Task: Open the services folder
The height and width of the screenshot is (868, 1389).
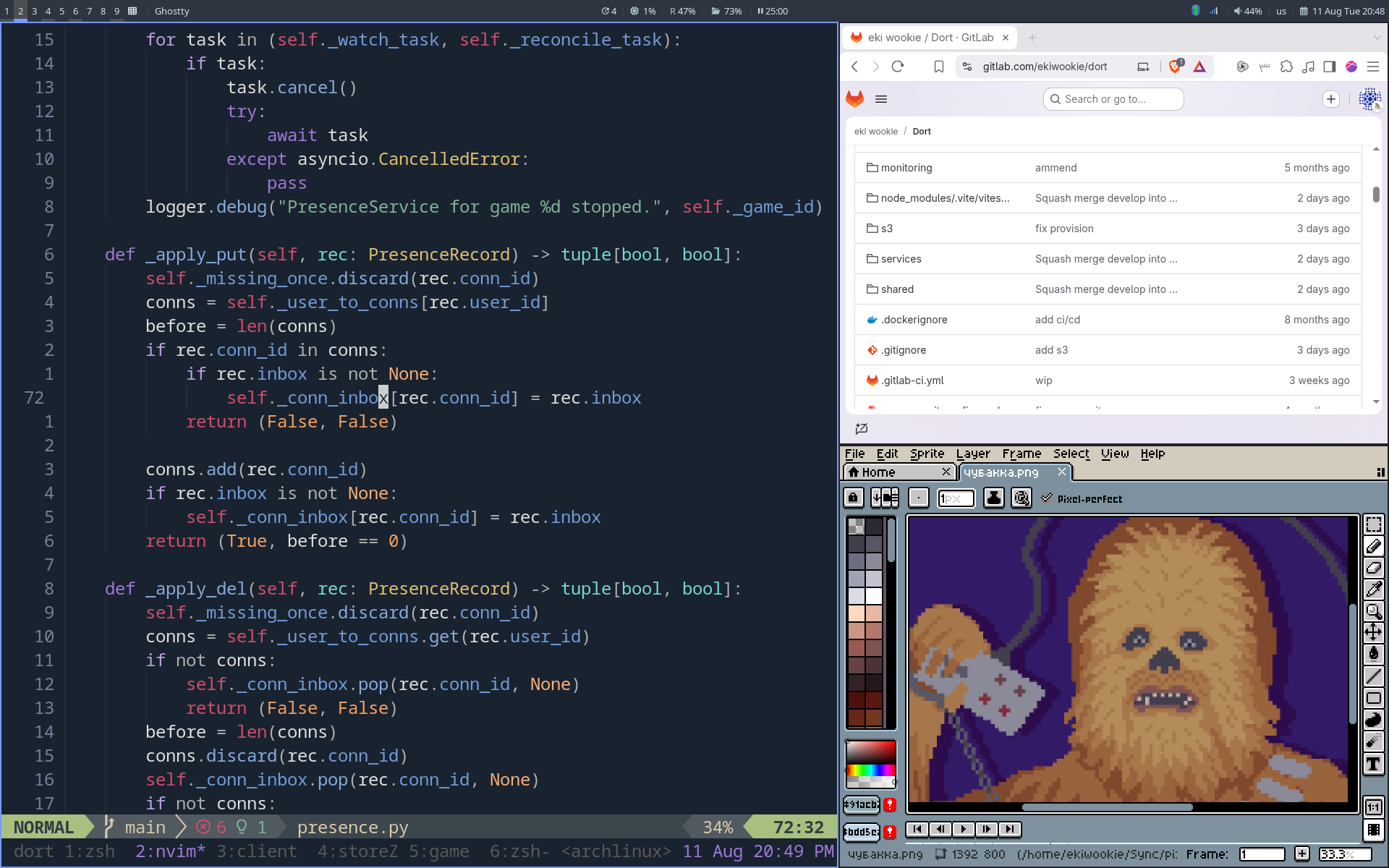Action: [x=901, y=259]
